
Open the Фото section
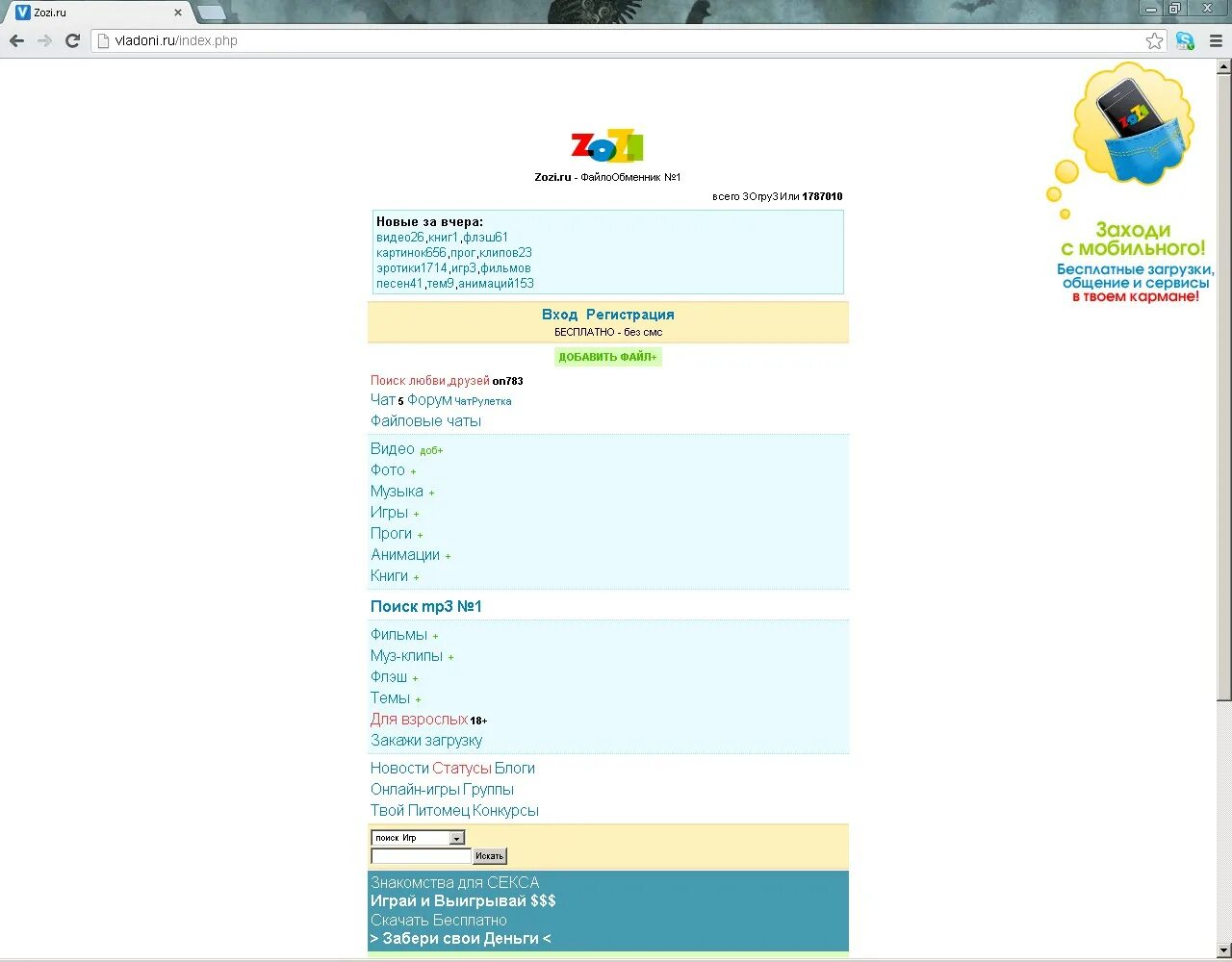388,469
